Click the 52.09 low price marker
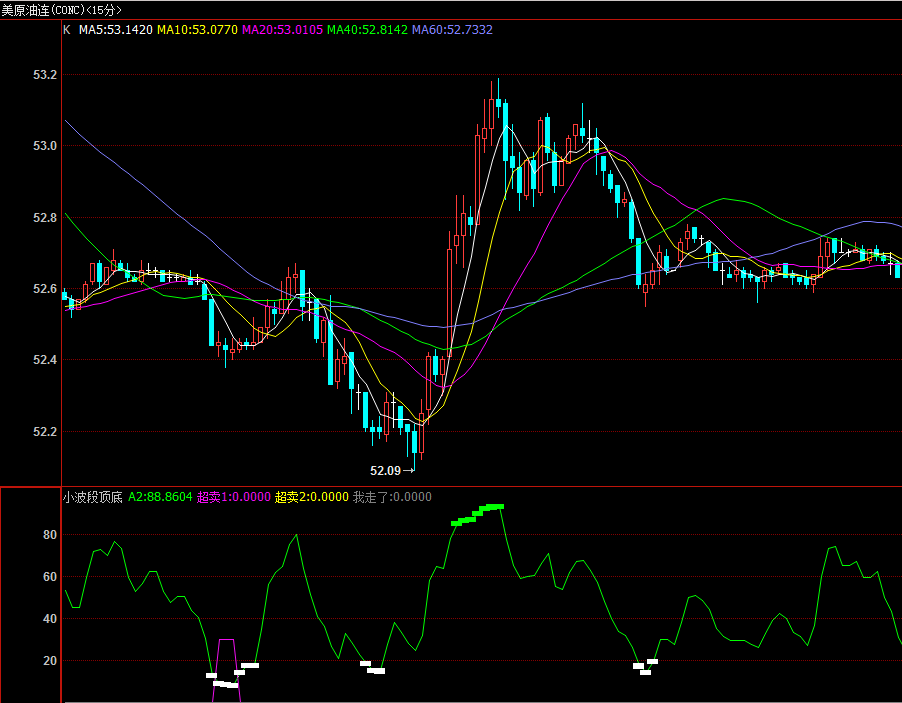This screenshot has width=902, height=703. [392, 471]
